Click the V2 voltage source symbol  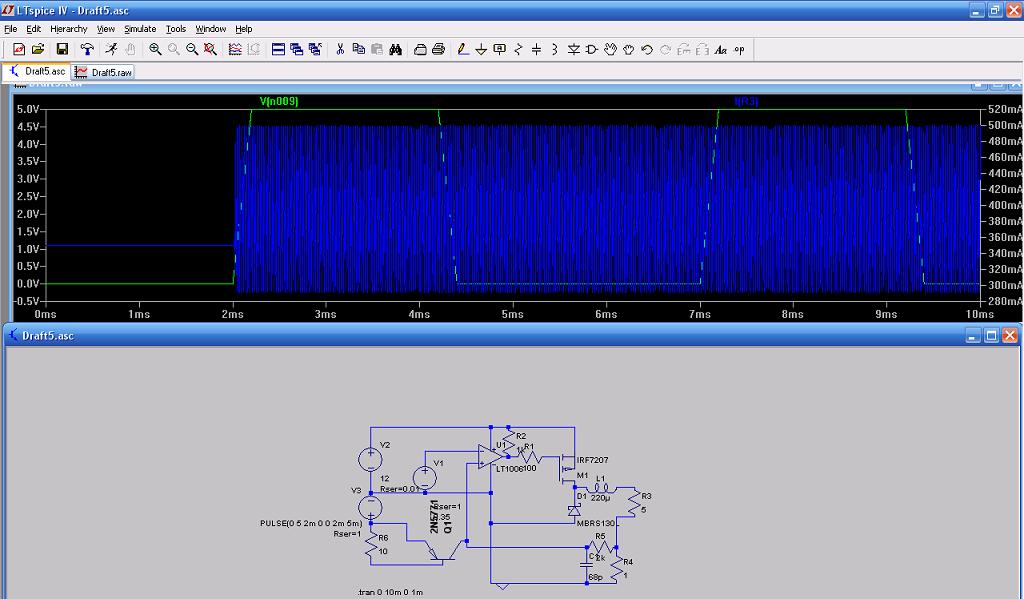point(370,459)
